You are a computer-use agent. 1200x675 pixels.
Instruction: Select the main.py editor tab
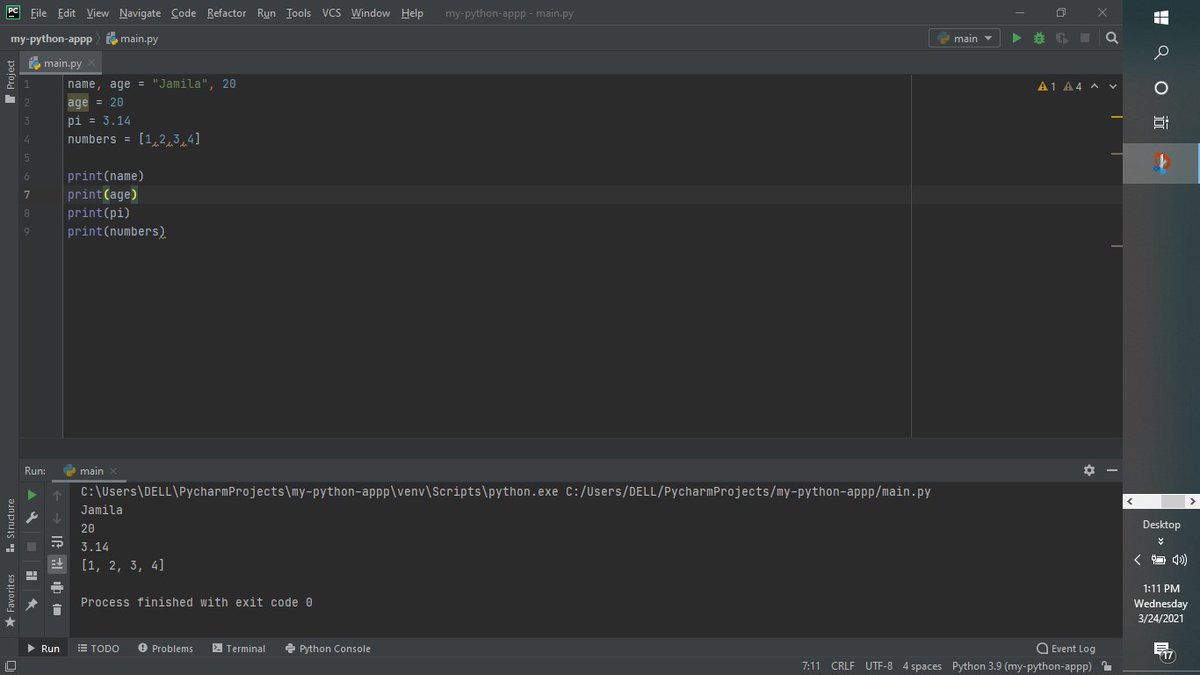(x=61, y=63)
